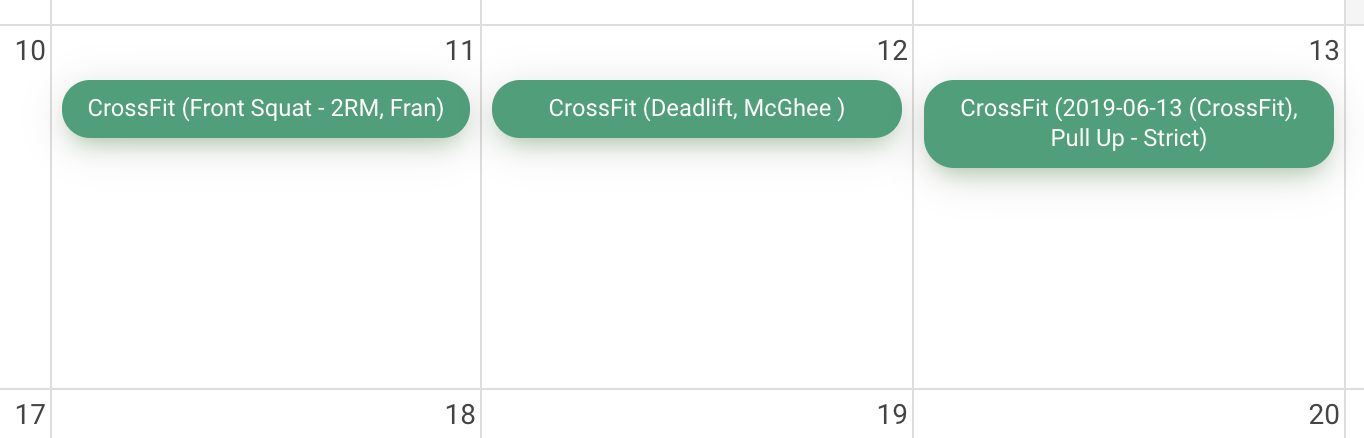Open the CrossFit Pull Up - Strict event
1364x438 pixels.
(1129, 123)
